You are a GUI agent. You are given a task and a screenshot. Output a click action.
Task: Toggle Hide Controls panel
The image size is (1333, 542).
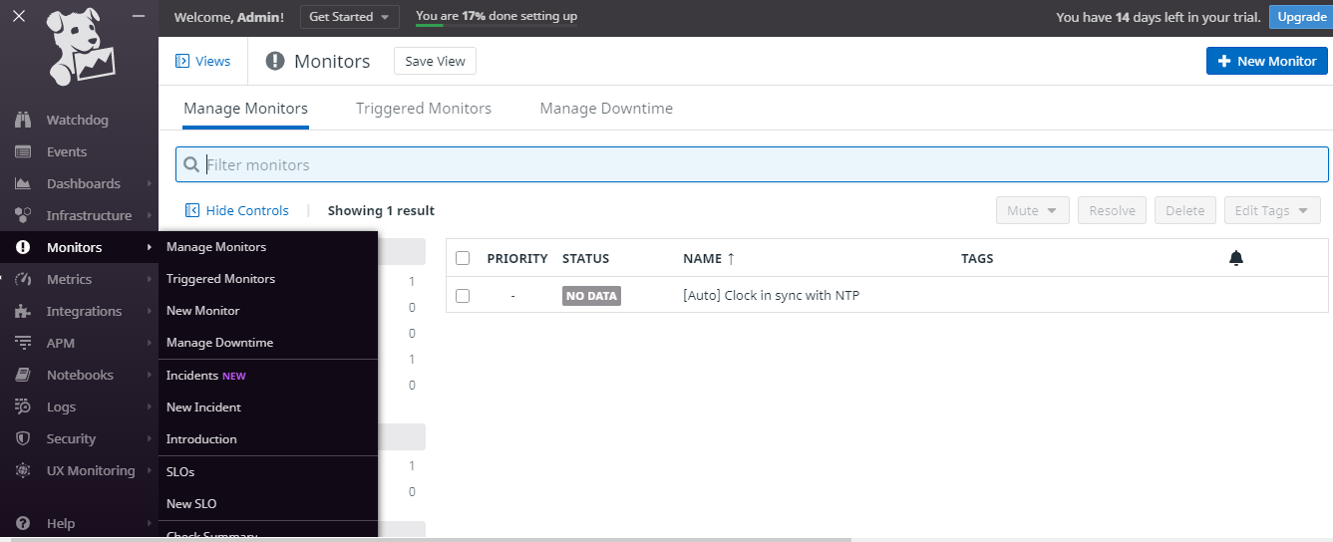click(x=237, y=210)
